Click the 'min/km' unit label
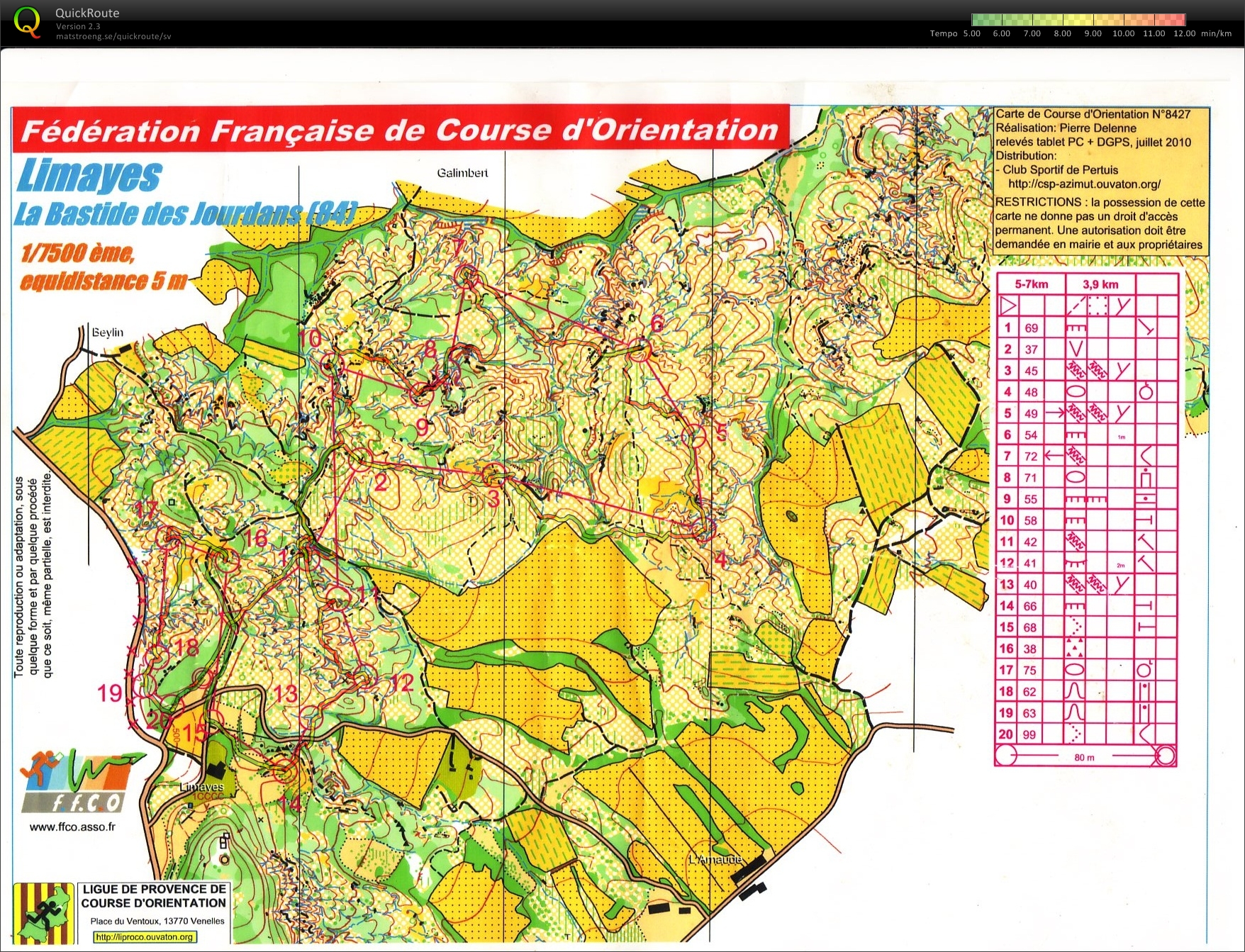Viewport: 1245px width, 952px height. coord(1217,33)
